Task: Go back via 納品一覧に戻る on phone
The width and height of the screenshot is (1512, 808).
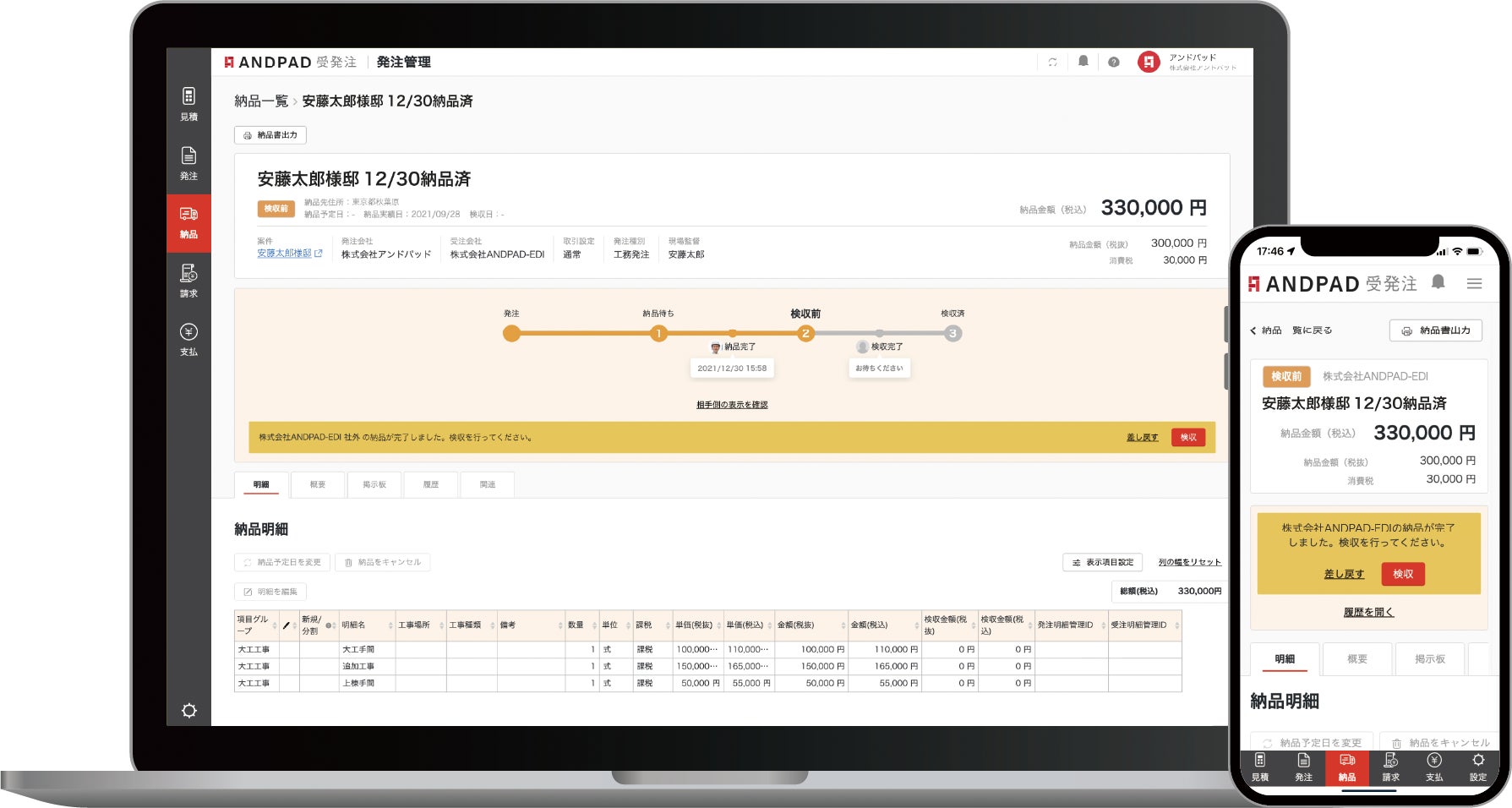Action: tap(1291, 330)
